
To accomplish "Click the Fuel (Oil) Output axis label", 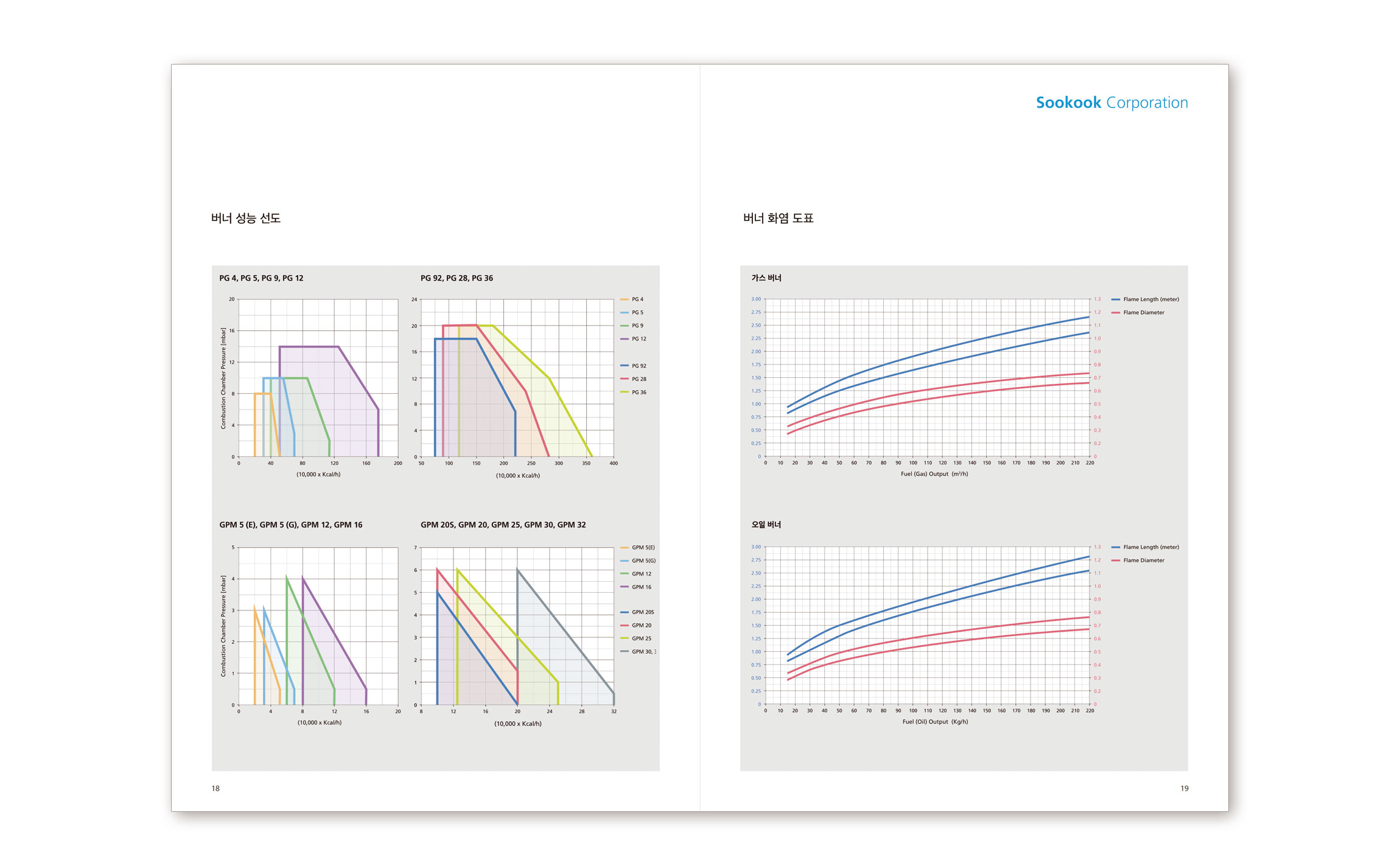I will [x=934, y=722].
